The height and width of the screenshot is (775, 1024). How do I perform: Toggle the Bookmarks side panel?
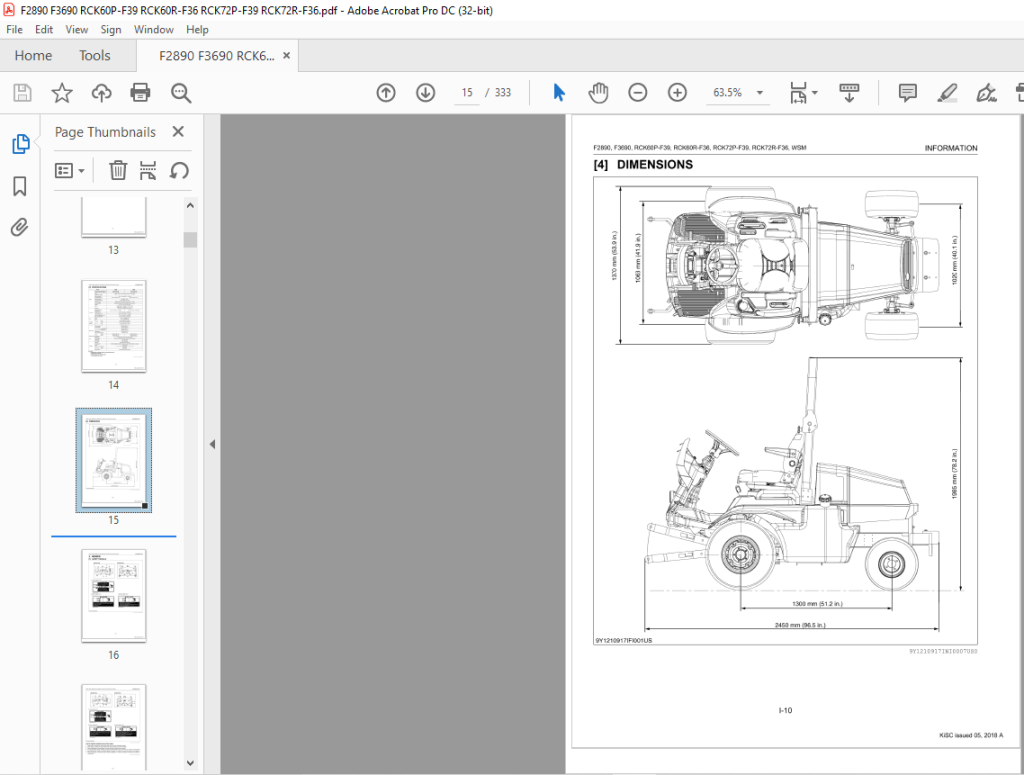20,186
